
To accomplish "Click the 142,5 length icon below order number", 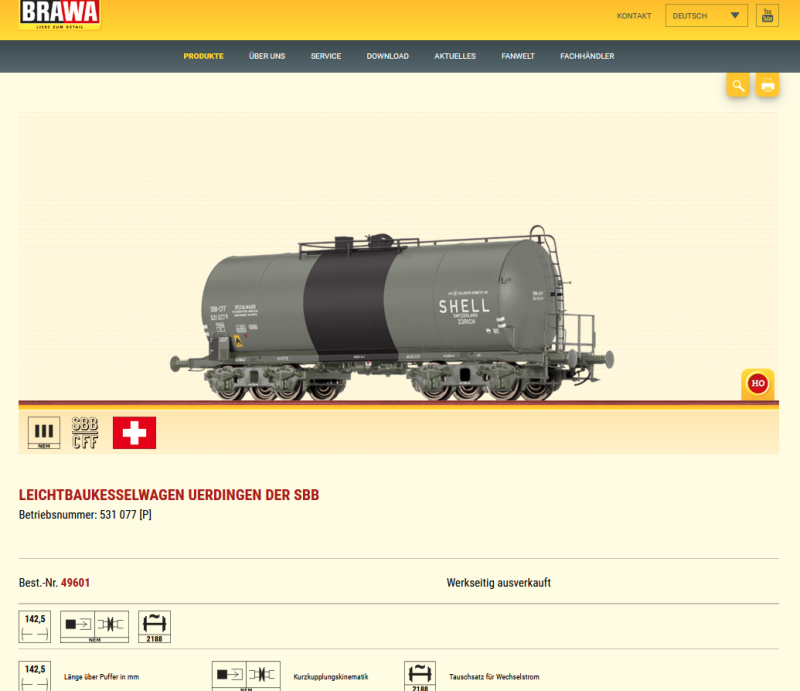I will coord(35,627).
